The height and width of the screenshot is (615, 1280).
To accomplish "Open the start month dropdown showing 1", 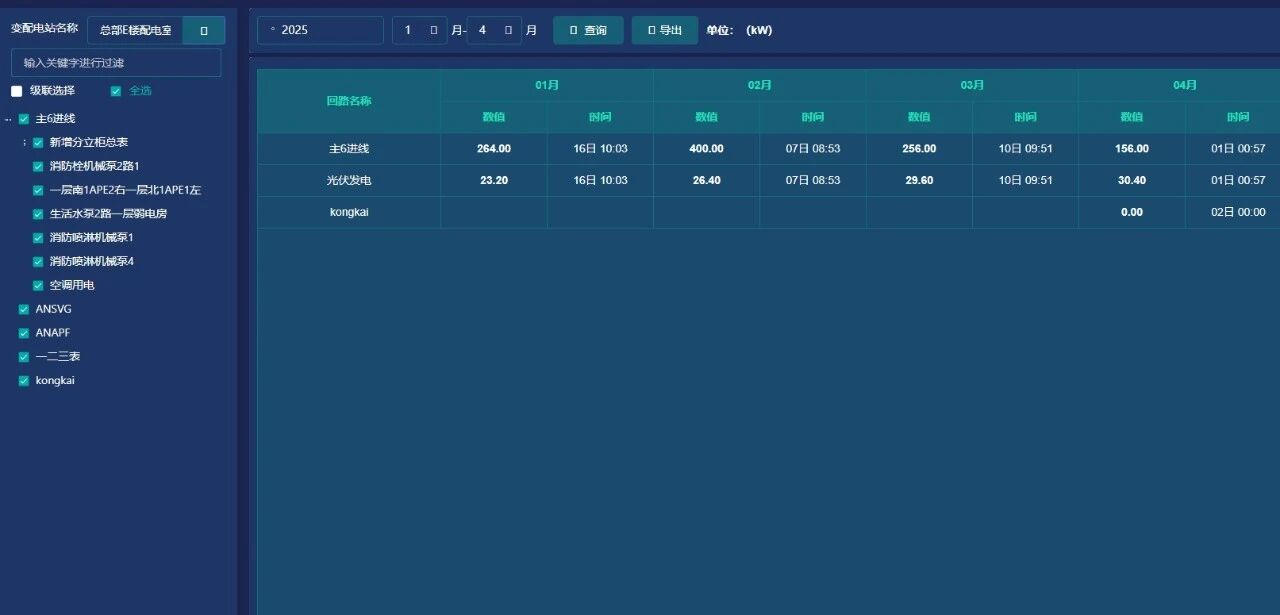I will point(419,30).
